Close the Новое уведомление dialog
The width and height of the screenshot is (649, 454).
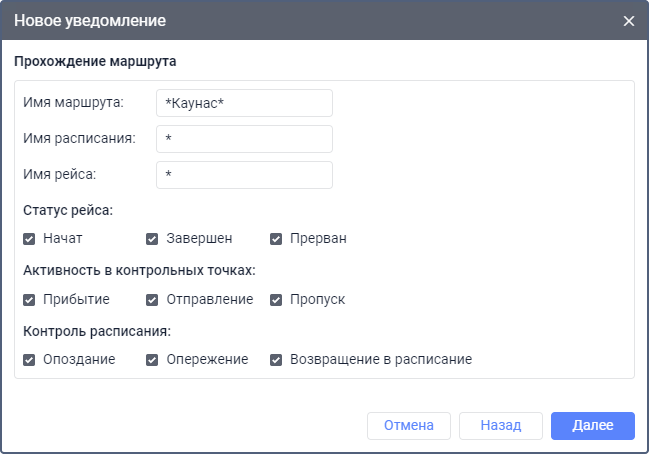click(x=629, y=21)
